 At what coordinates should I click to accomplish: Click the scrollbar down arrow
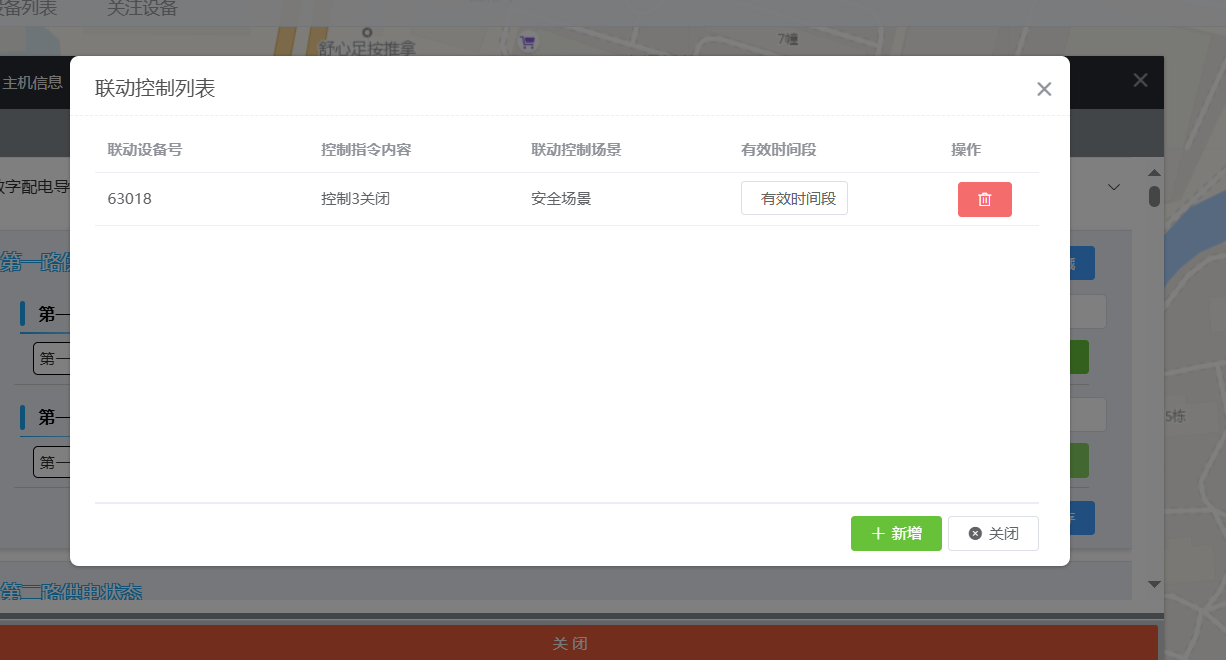1154,583
